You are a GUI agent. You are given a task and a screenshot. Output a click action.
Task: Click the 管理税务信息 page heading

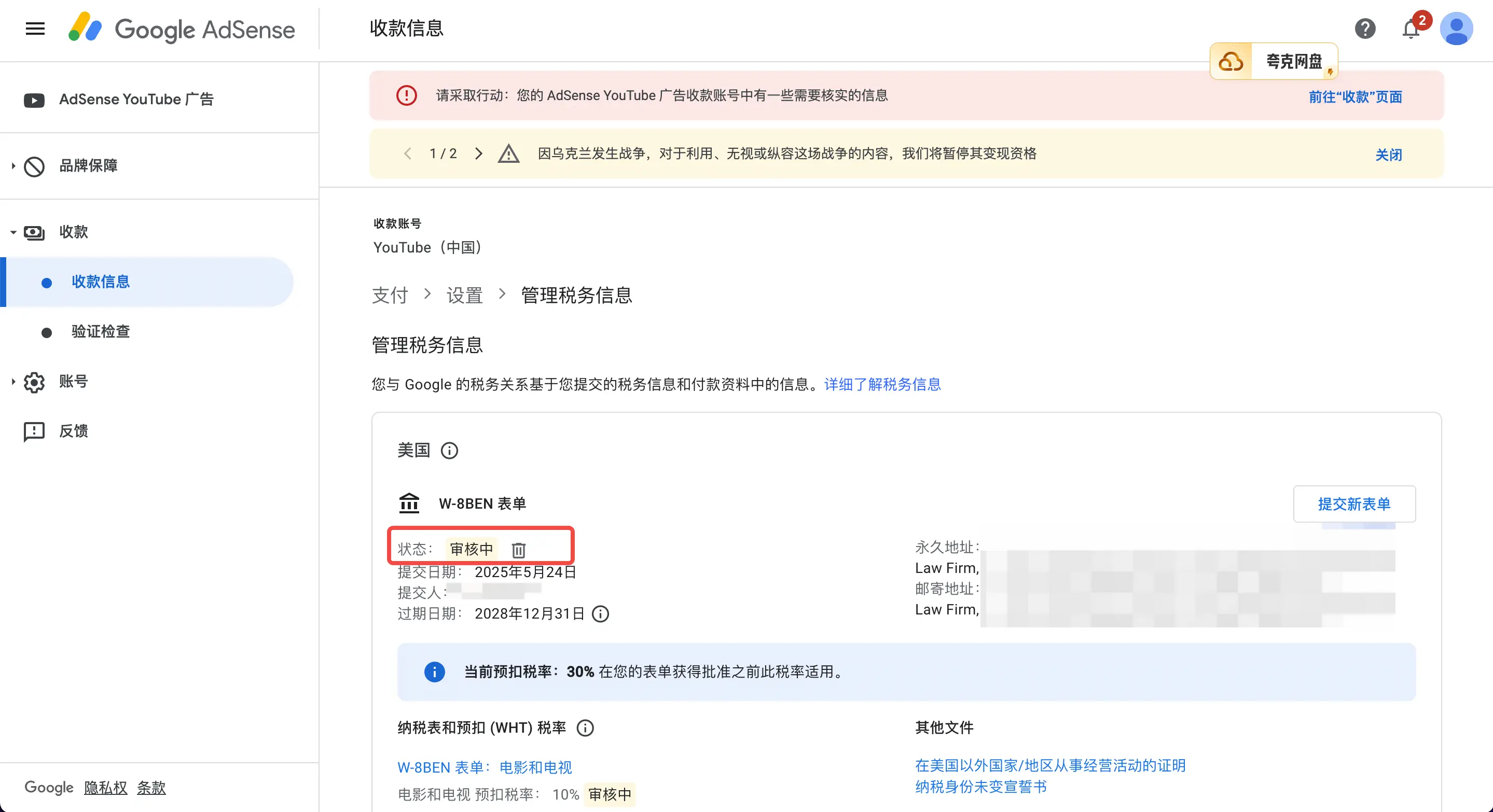(427, 345)
